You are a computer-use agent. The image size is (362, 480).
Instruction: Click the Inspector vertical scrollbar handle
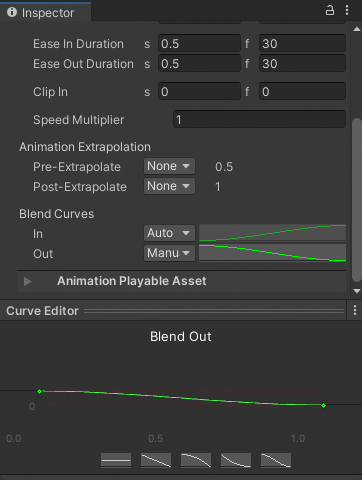click(x=357, y=200)
